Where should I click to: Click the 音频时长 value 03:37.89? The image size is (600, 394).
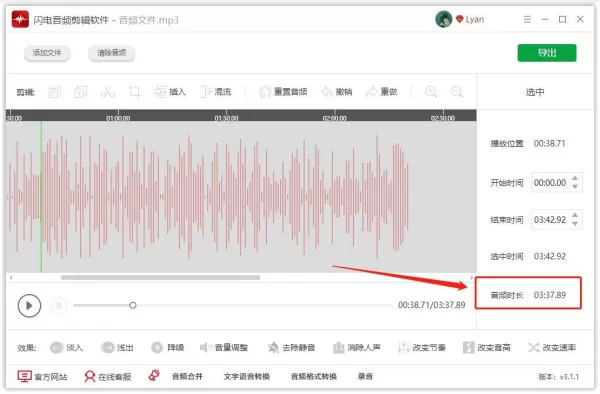pyautogui.click(x=550, y=295)
